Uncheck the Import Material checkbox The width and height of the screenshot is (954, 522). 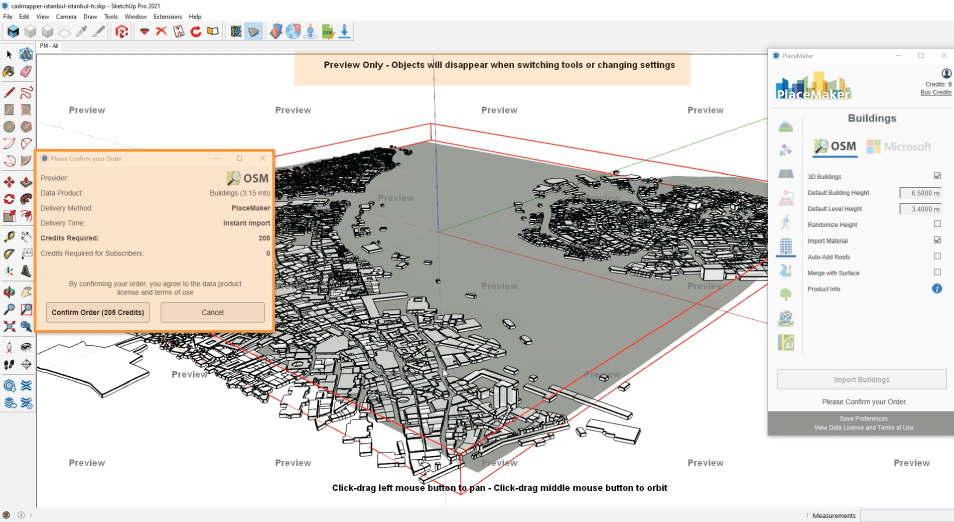(x=937, y=240)
